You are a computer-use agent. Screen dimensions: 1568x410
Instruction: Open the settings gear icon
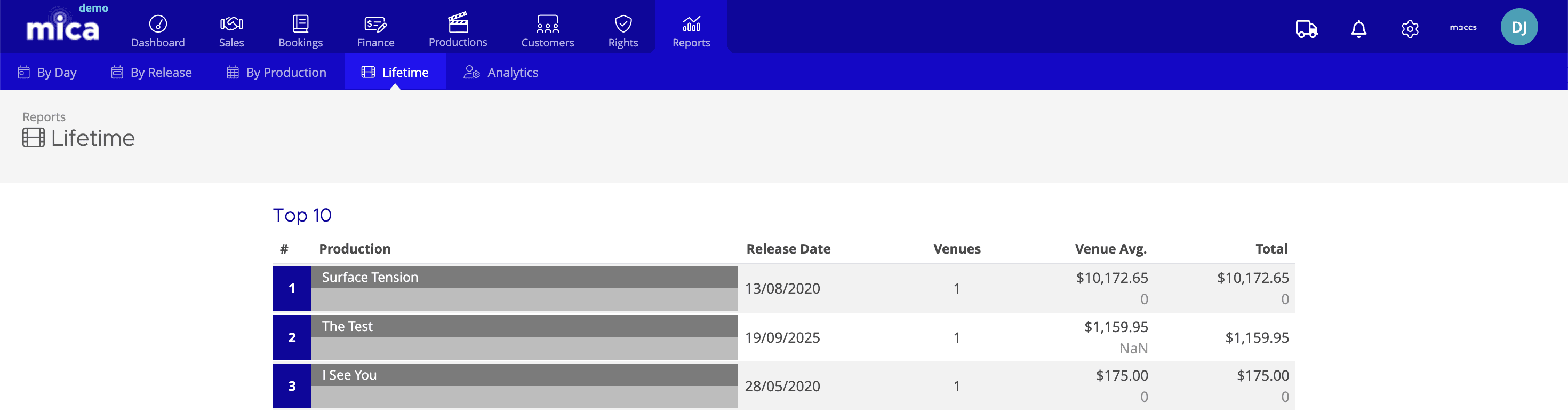click(1410, 28)
